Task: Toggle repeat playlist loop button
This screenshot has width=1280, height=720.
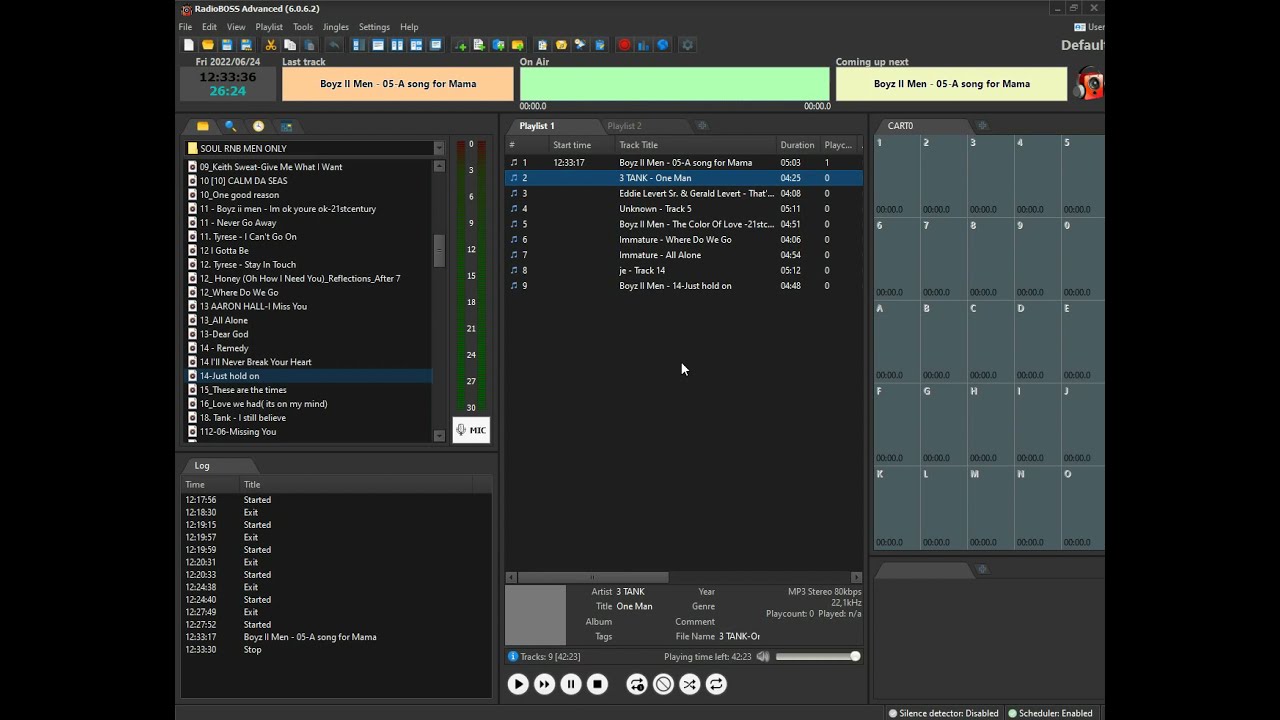Action: pos(716,684)
